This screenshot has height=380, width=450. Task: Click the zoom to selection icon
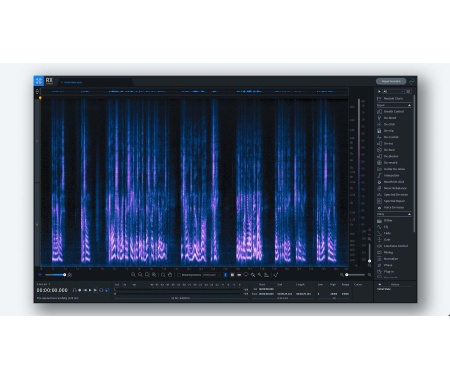click(x=147, y=275)
